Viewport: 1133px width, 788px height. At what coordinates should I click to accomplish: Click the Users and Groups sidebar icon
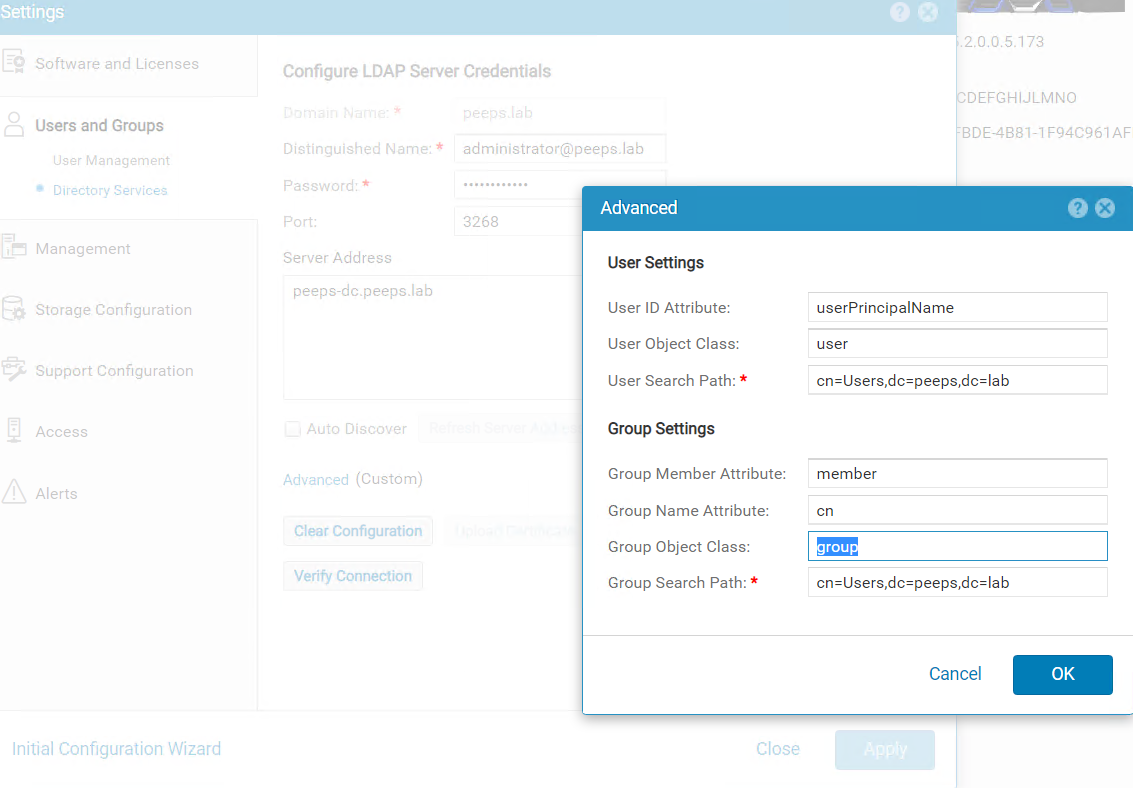pyautogui.click(x=16, y=124)
